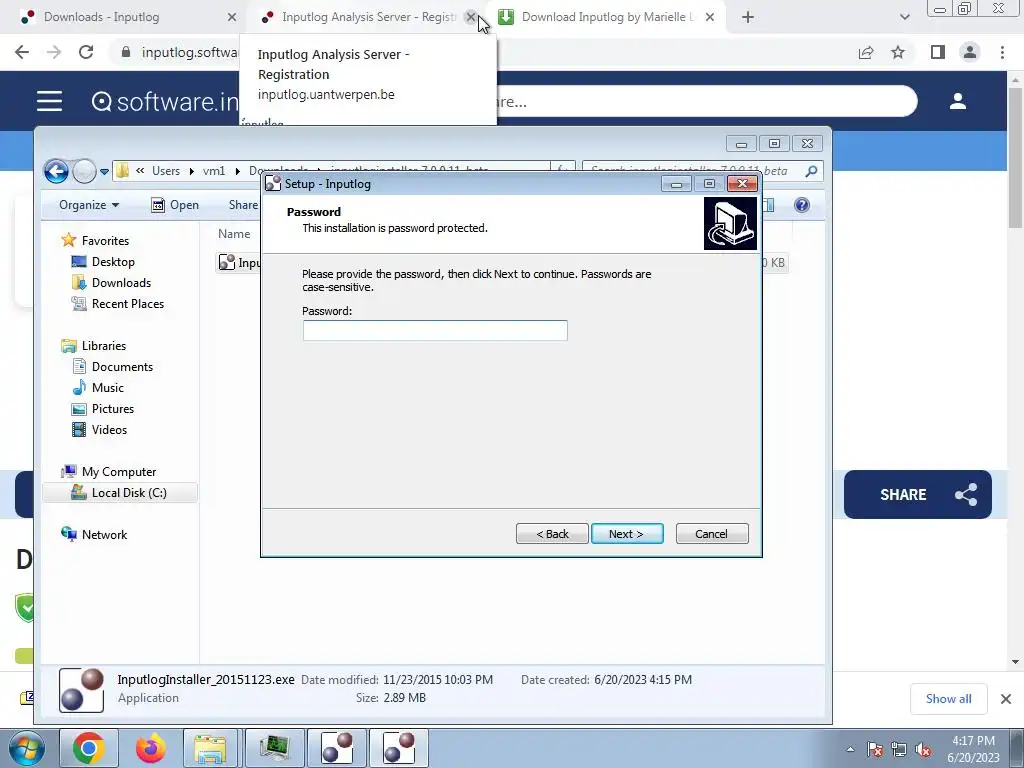The image size is (1024, 768).
Task: Cancel the Inputlog installation
Action: pyautogui.click(x=712, y=534)
